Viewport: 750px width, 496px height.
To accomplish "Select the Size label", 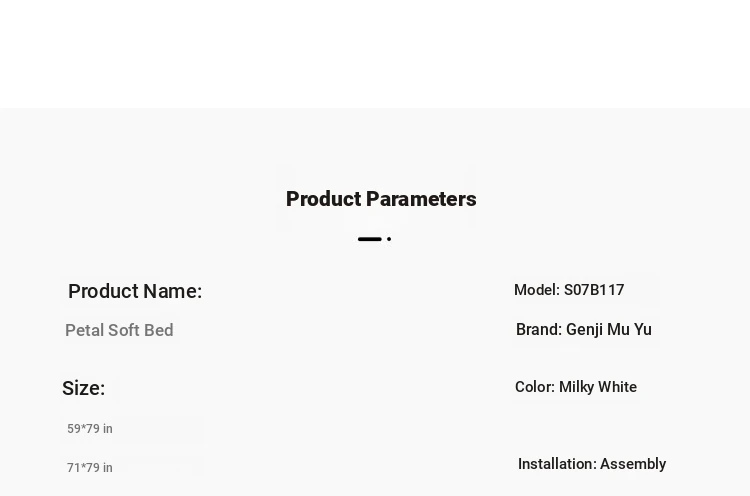I will click(83, 388).
